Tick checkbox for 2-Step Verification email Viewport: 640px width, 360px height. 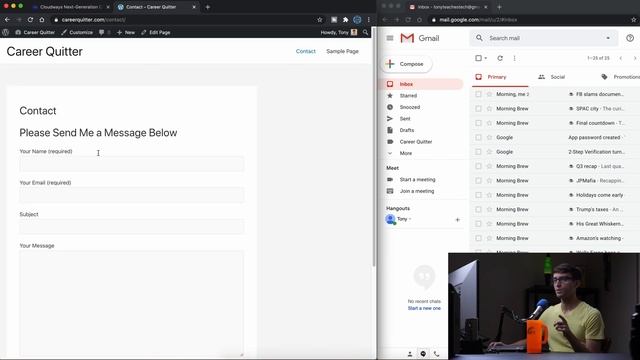(x=478, y=152)
